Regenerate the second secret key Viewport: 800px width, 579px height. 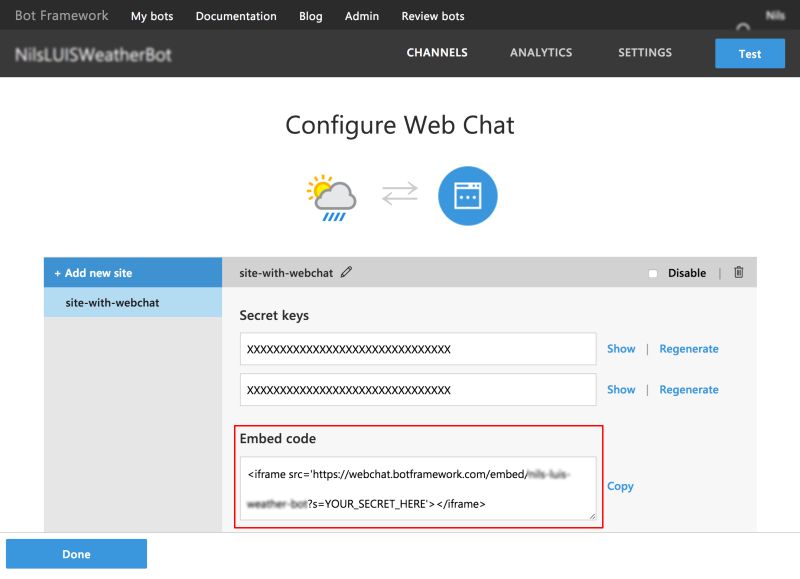[689, 389]
